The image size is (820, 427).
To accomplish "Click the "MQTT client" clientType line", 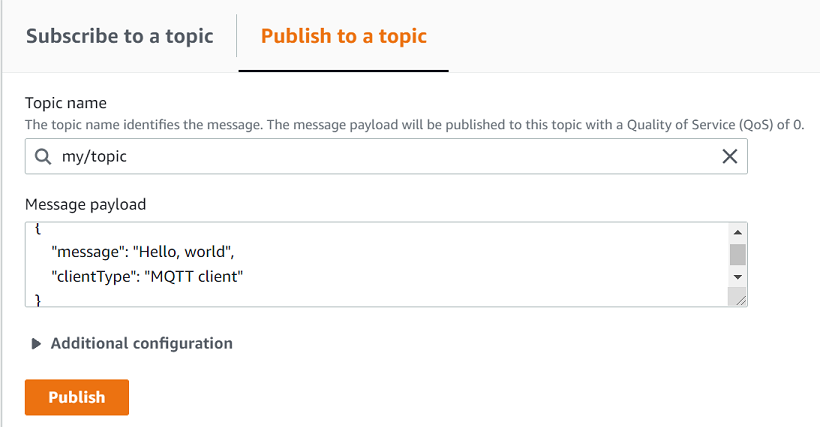I will tap(146, 276).
